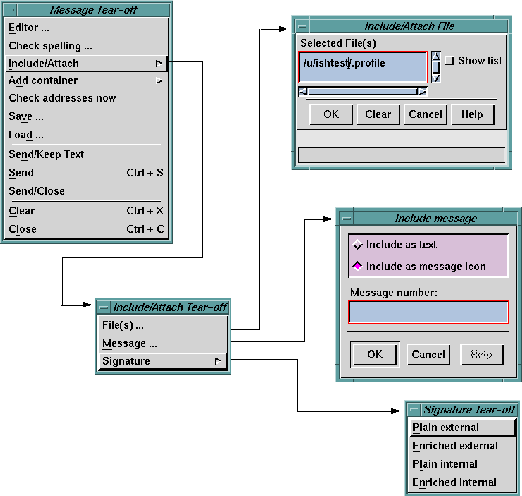This screenshot has height=496, width=522.
Task: Click down arrow of Selected Files scrollbar
Action: click(436, 79)
